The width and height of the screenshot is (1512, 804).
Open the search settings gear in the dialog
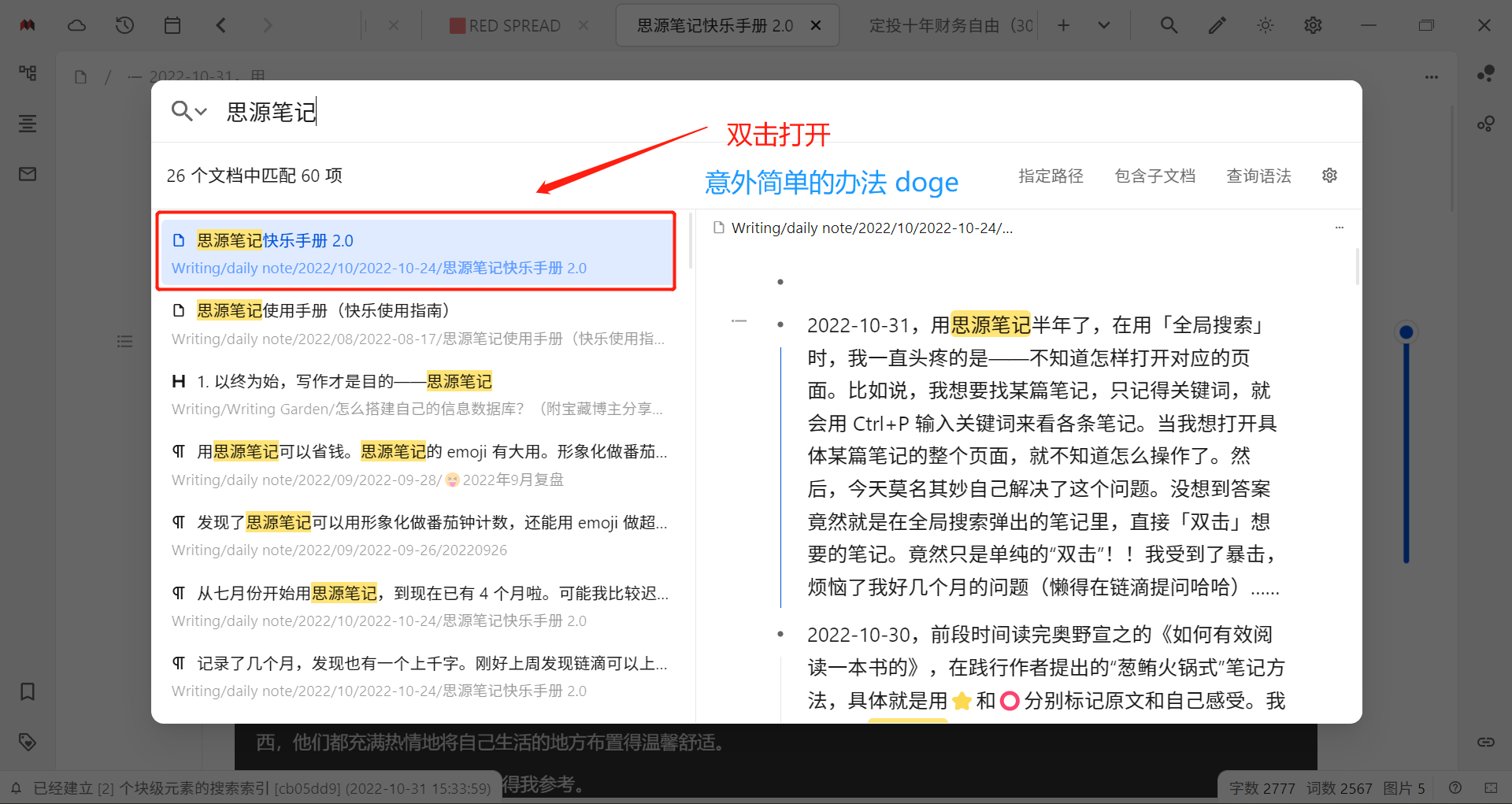pos(1329,175)
